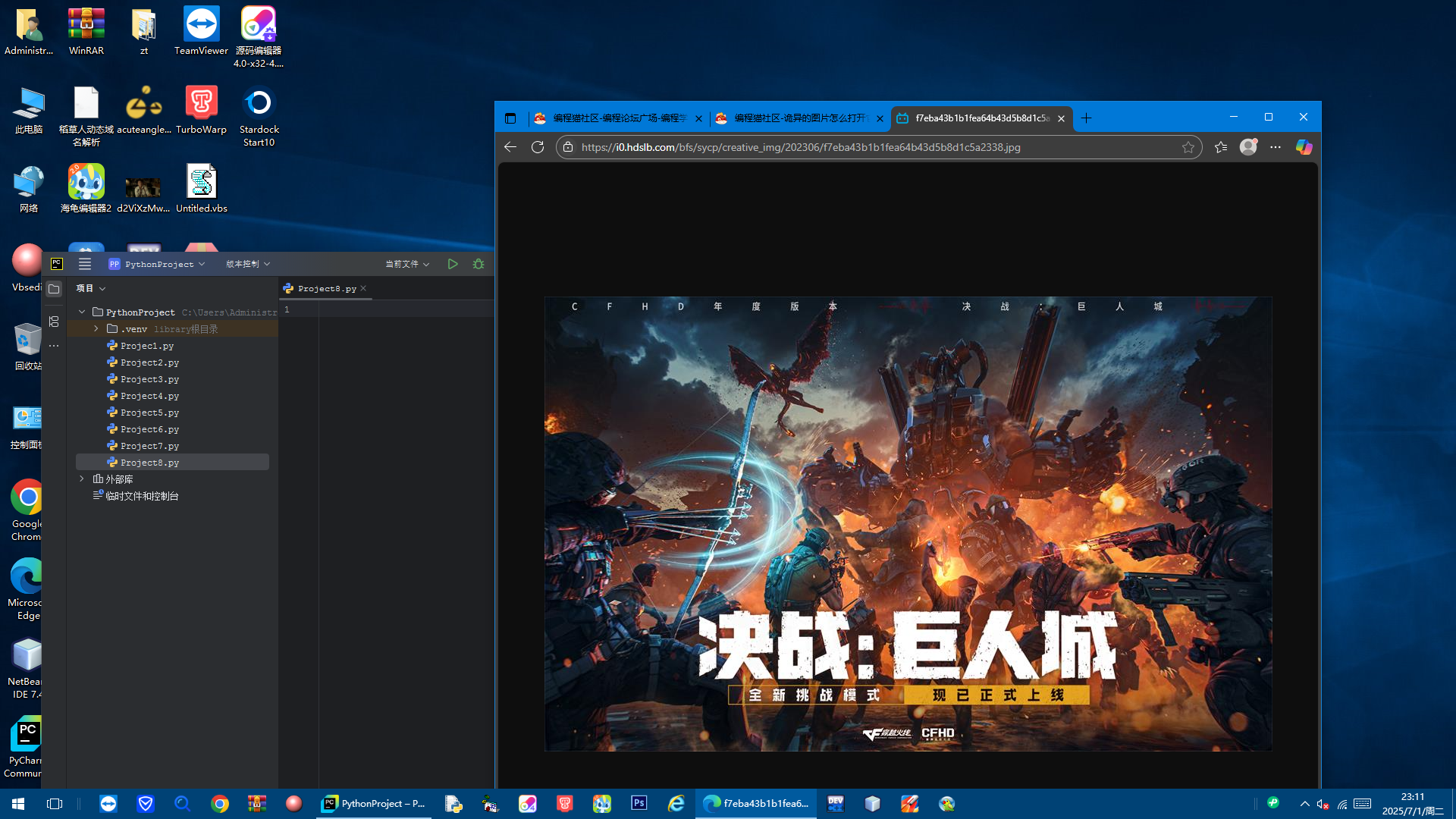Open the taskbar clock and date

click(x=1413, y=804)
